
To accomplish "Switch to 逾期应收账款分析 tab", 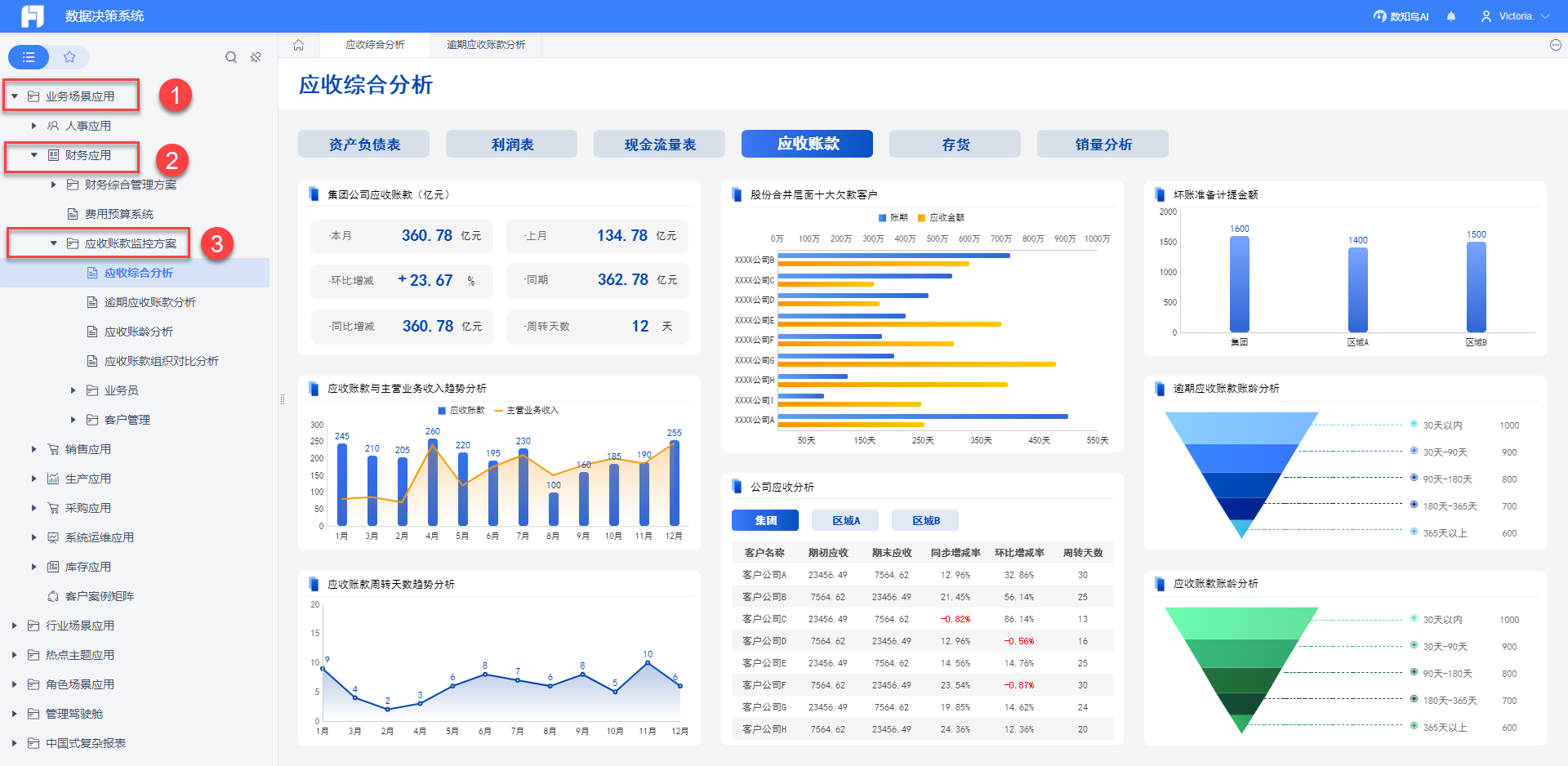I will tap(486, 45).
